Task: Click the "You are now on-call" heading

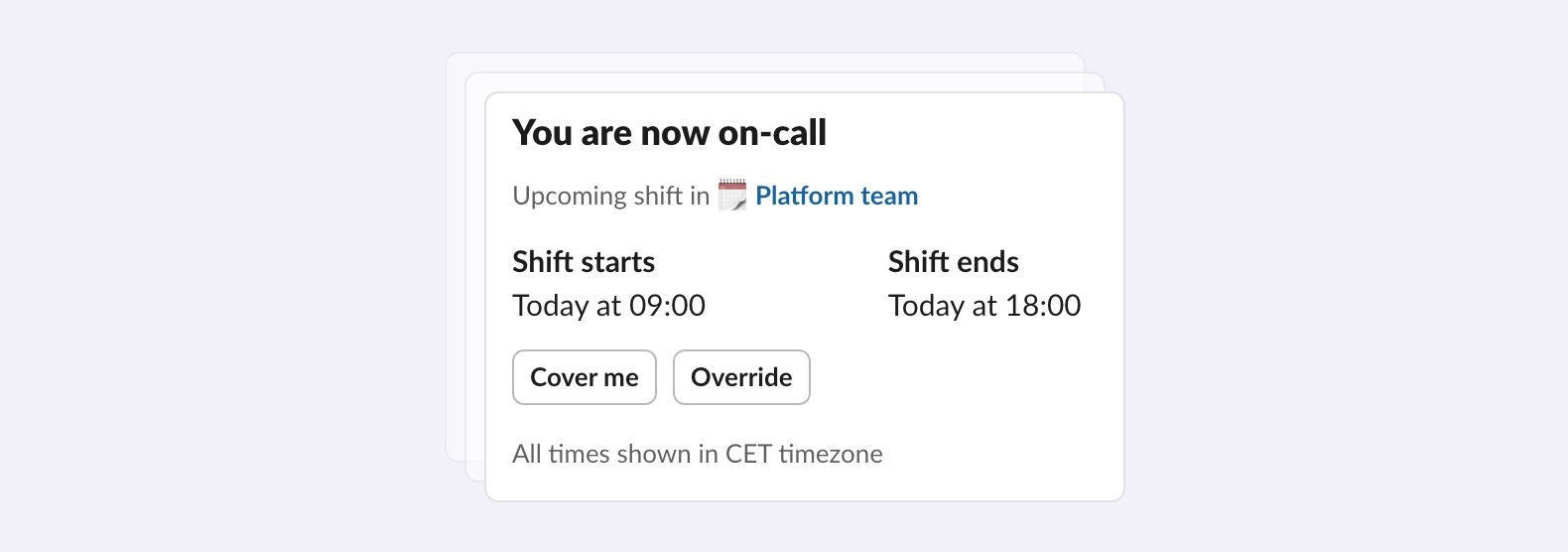Action: pyautogui.click(x=669, y=133)
